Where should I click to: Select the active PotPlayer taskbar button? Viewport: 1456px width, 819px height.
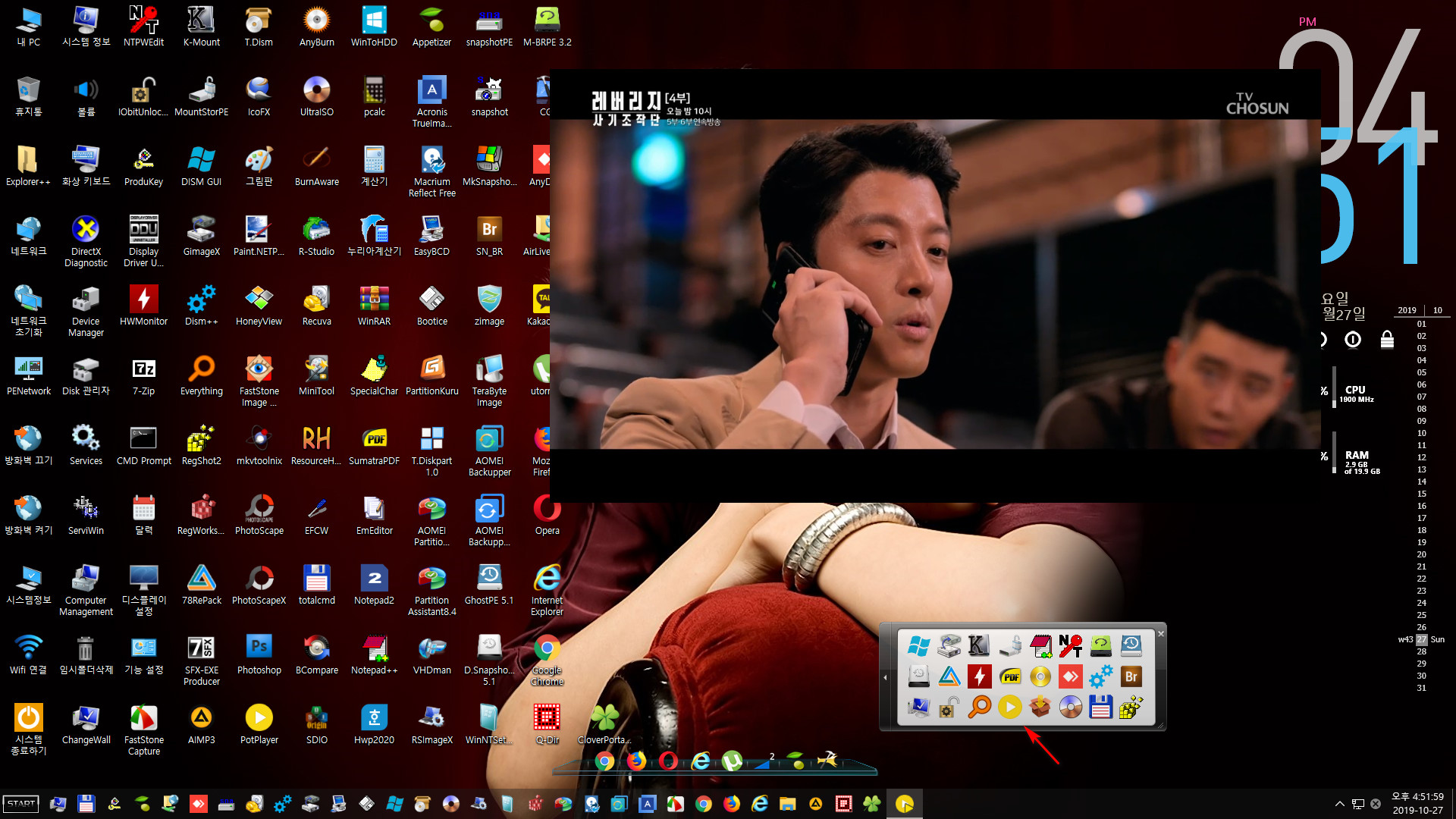[904, 804]
